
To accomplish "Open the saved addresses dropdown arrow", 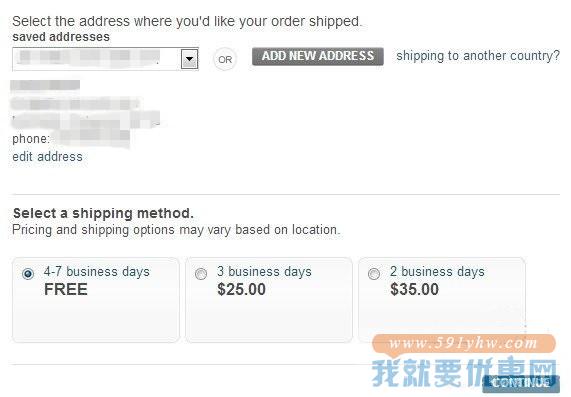I will coord(189,59).
